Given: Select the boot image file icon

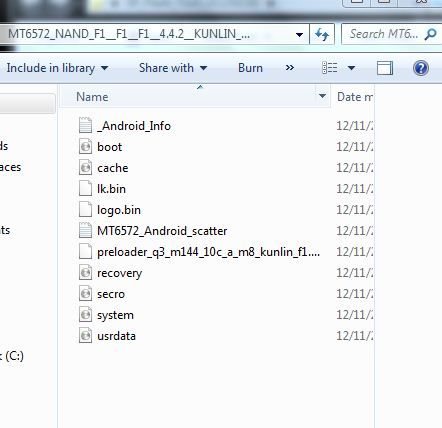Looking at the screenshot, I should coord(85,147).
